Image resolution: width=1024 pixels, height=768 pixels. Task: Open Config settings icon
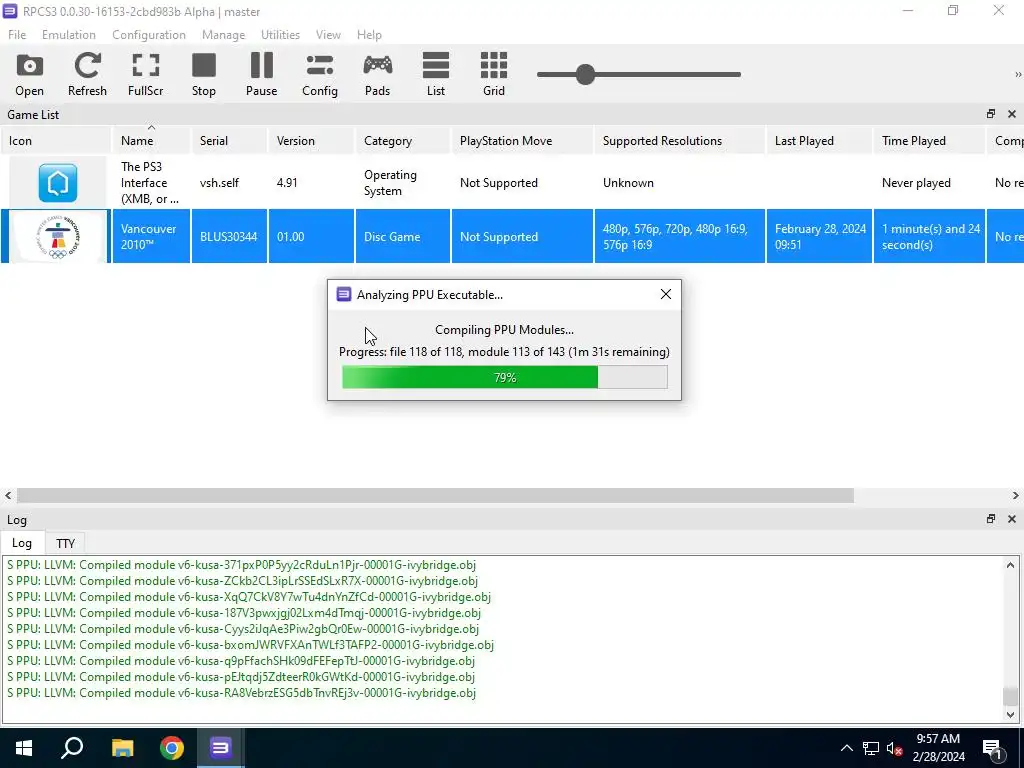tap(319, 74)
